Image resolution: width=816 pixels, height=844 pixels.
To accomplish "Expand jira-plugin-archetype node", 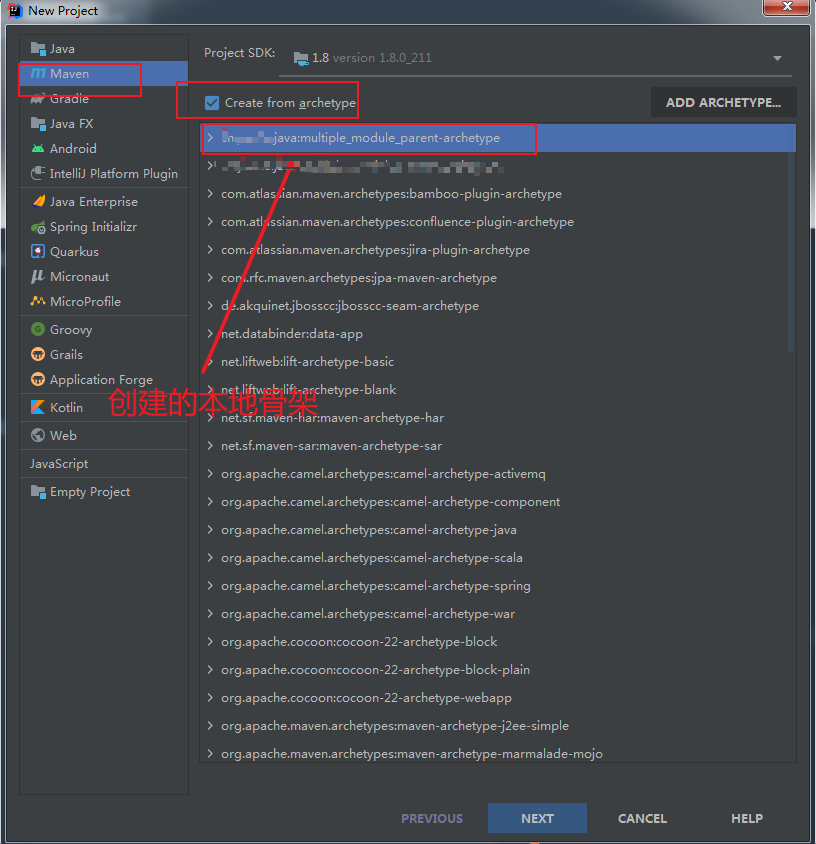I will [x=210, y=250].
